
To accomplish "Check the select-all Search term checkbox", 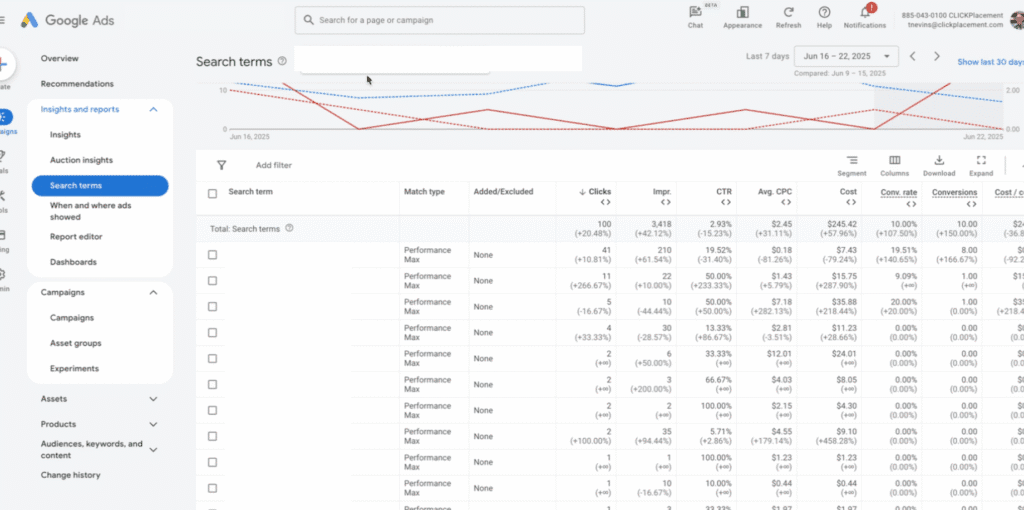I will click(212, 193).
